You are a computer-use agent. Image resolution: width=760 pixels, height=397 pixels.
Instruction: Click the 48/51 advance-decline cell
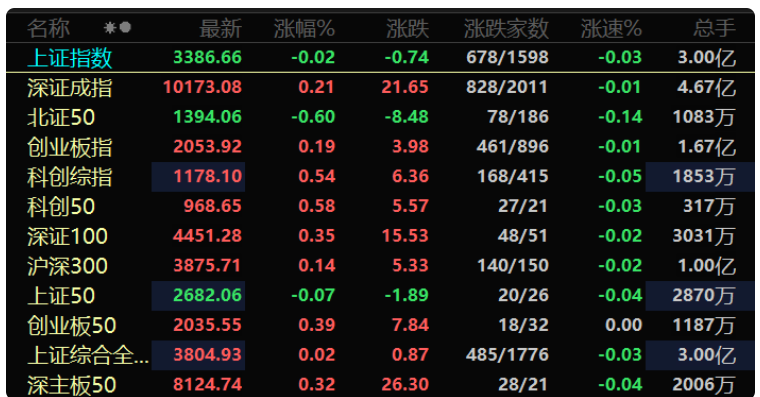point(523,236)
